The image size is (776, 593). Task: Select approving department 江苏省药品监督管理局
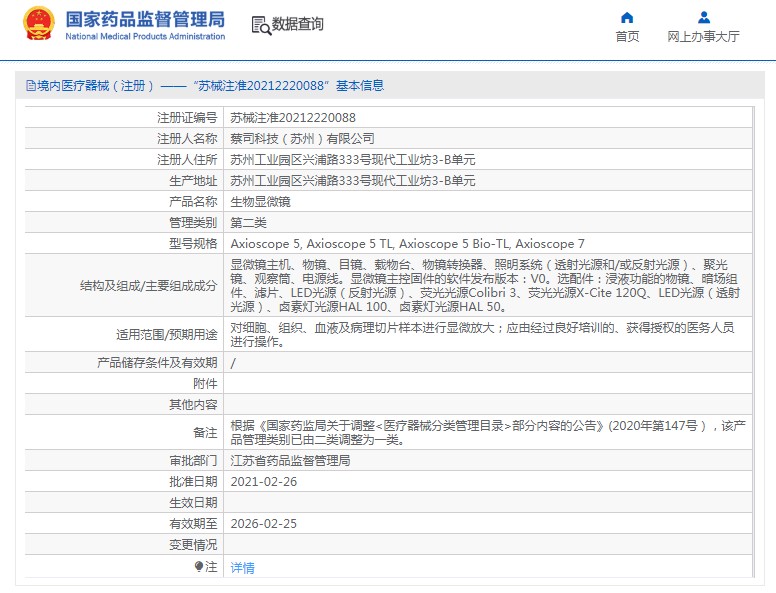click(291, 461)
